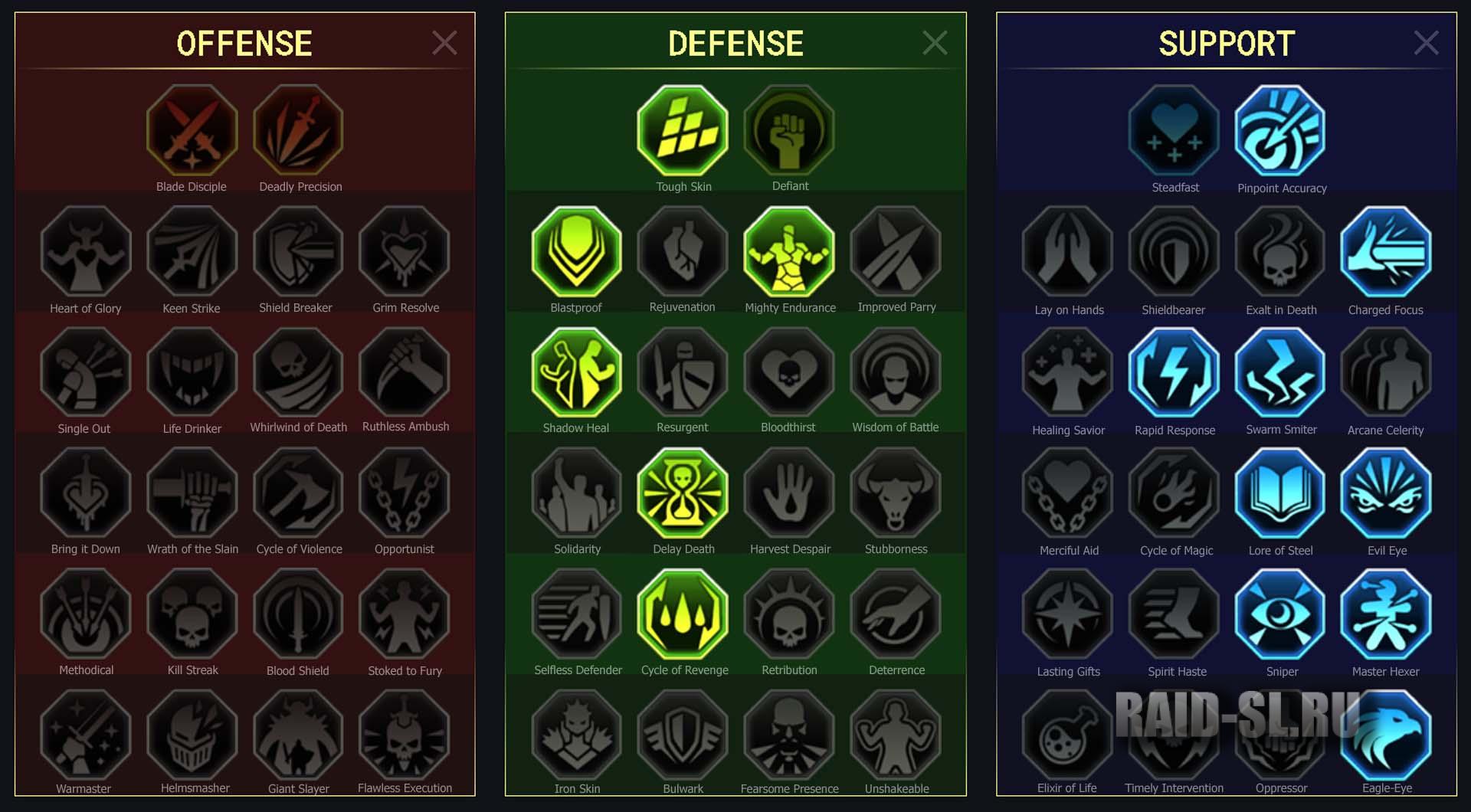Choose the Retribution mastery icon
Image resolution: width=1471 pixels, height=812 pixels.
click(x=789, y=614)
